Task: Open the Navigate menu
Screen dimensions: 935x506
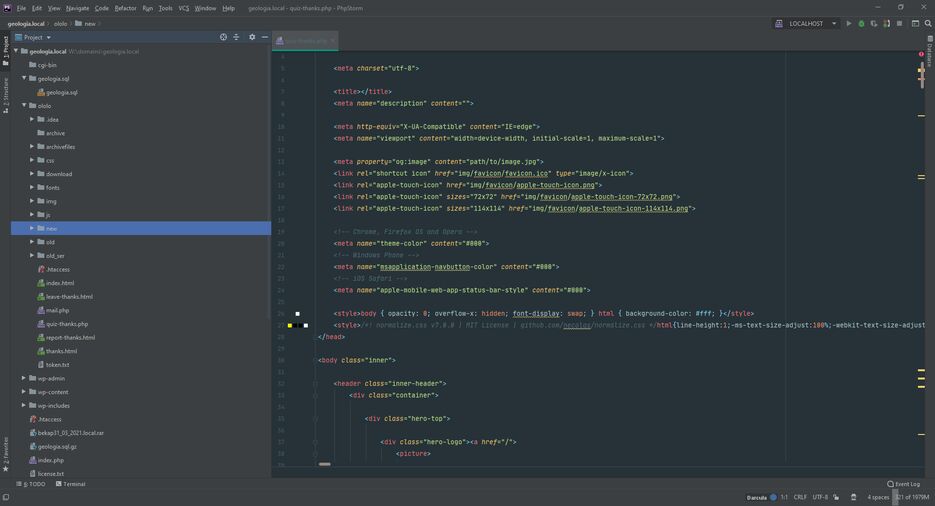Action: point(78,8)
